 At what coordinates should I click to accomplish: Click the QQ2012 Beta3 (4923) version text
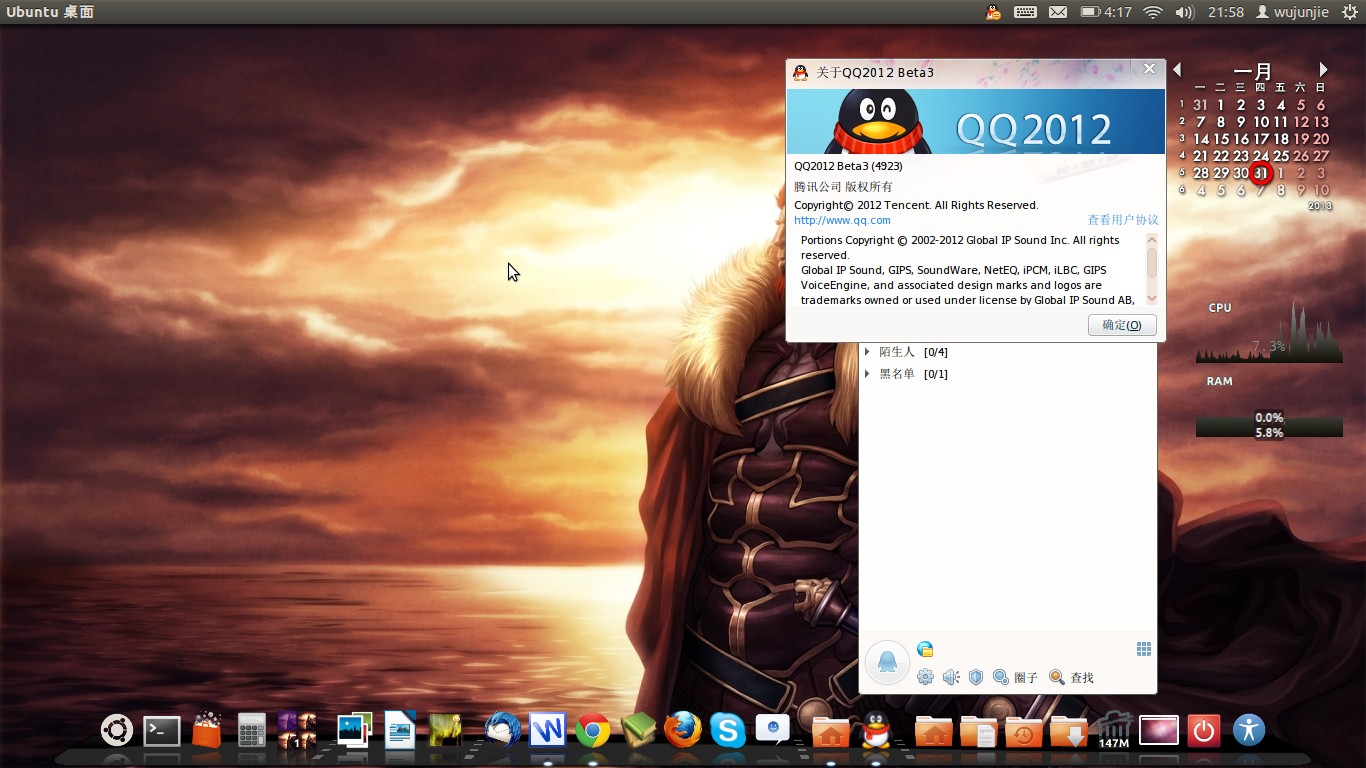pyautogui.click(x=848, y=166)
